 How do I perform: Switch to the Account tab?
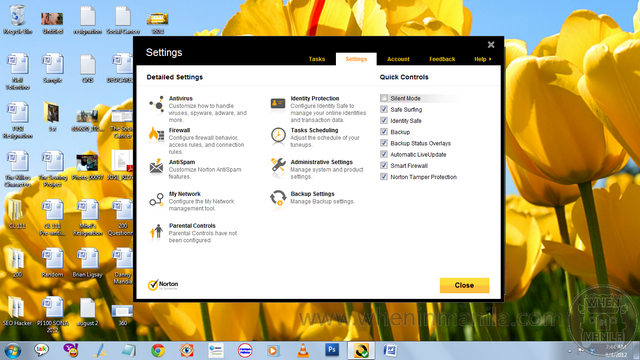398,59
